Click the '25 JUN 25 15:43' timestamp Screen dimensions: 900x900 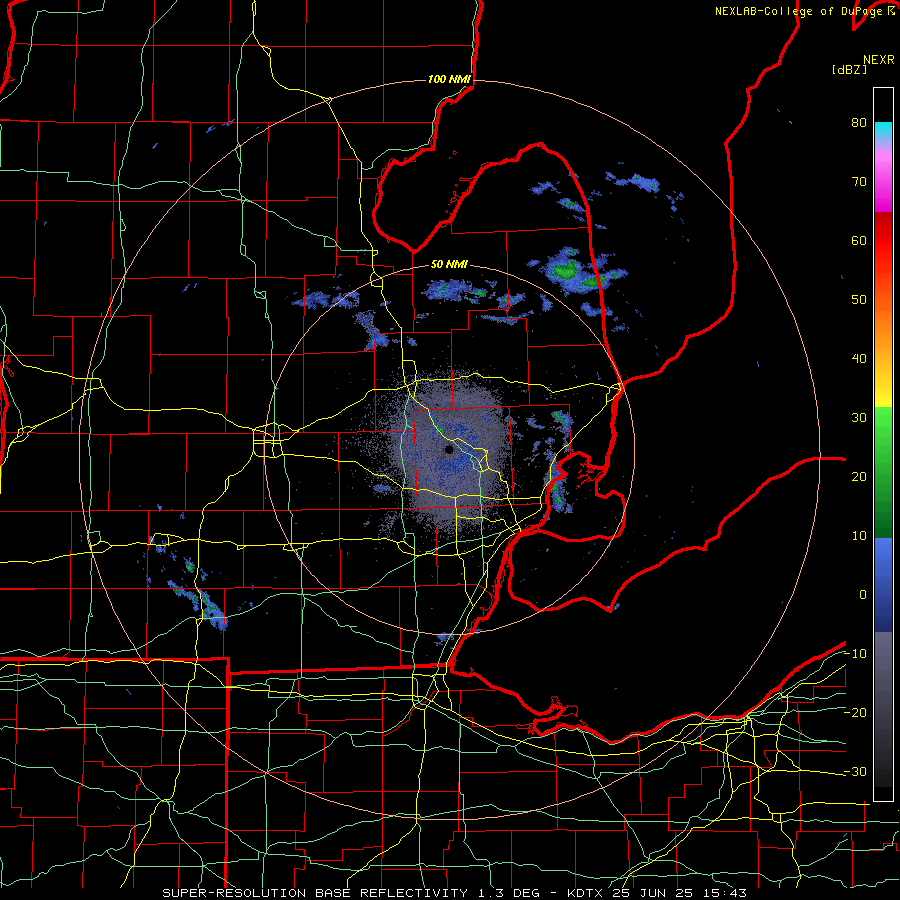point(679,893)
